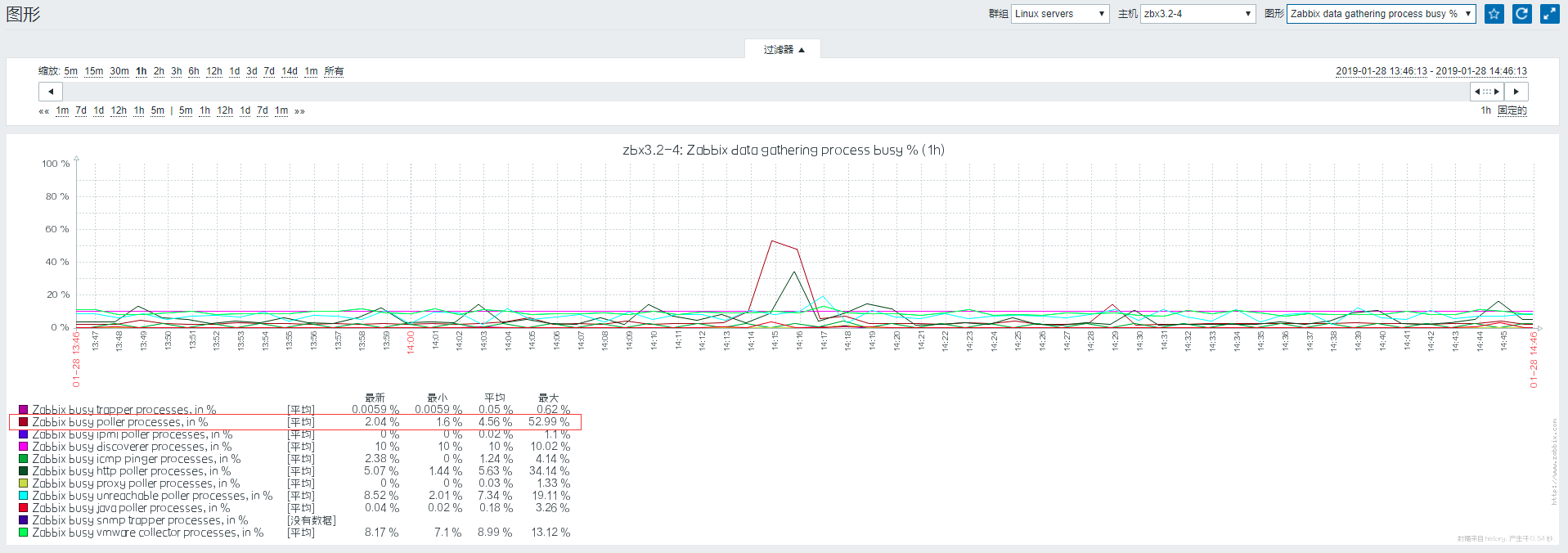
Task: Grab the time scrollbar slider handle
Action: (x=1487, y=92)
